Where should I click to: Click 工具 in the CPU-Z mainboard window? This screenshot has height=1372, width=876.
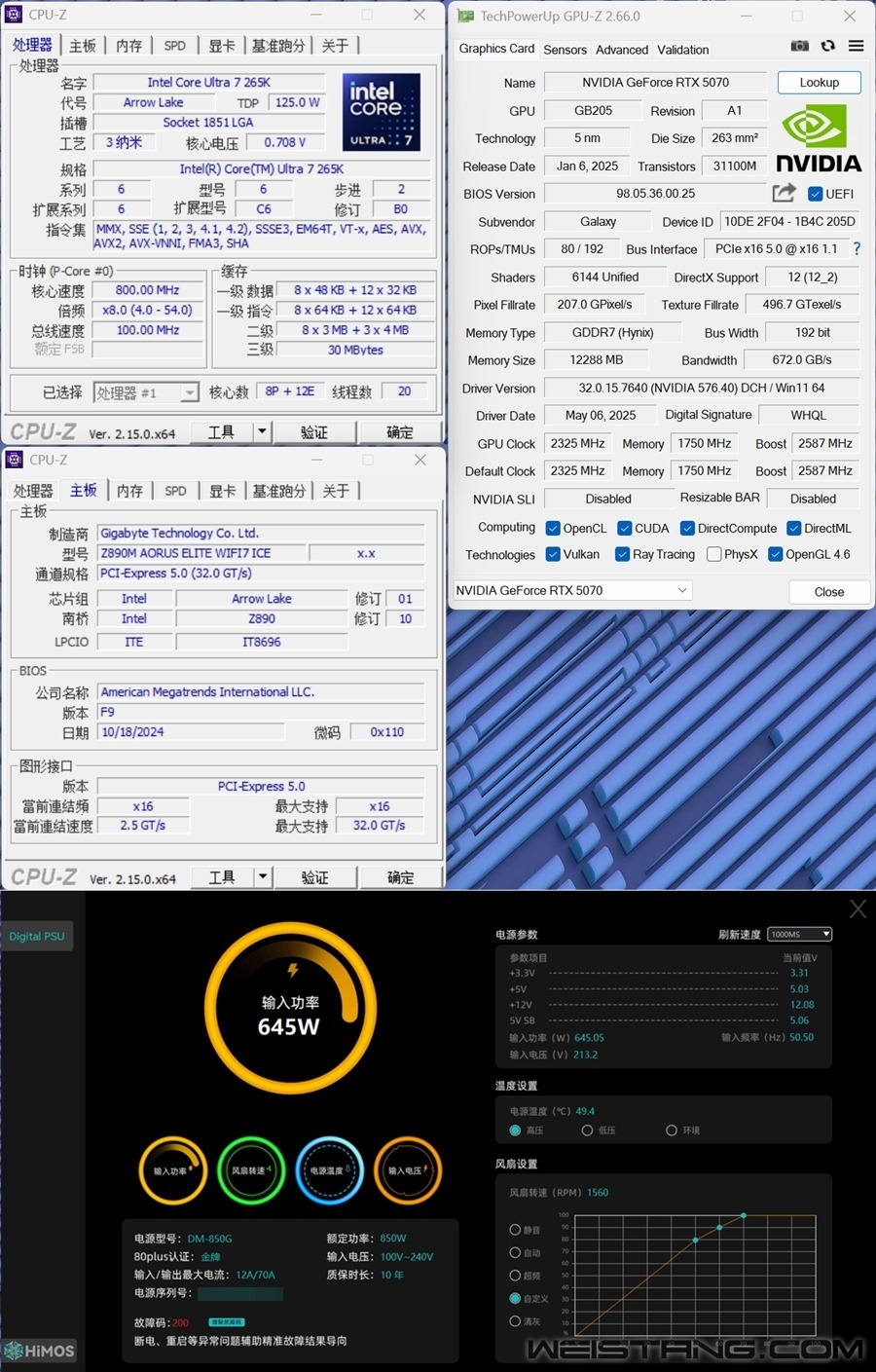tap(222, 876)
